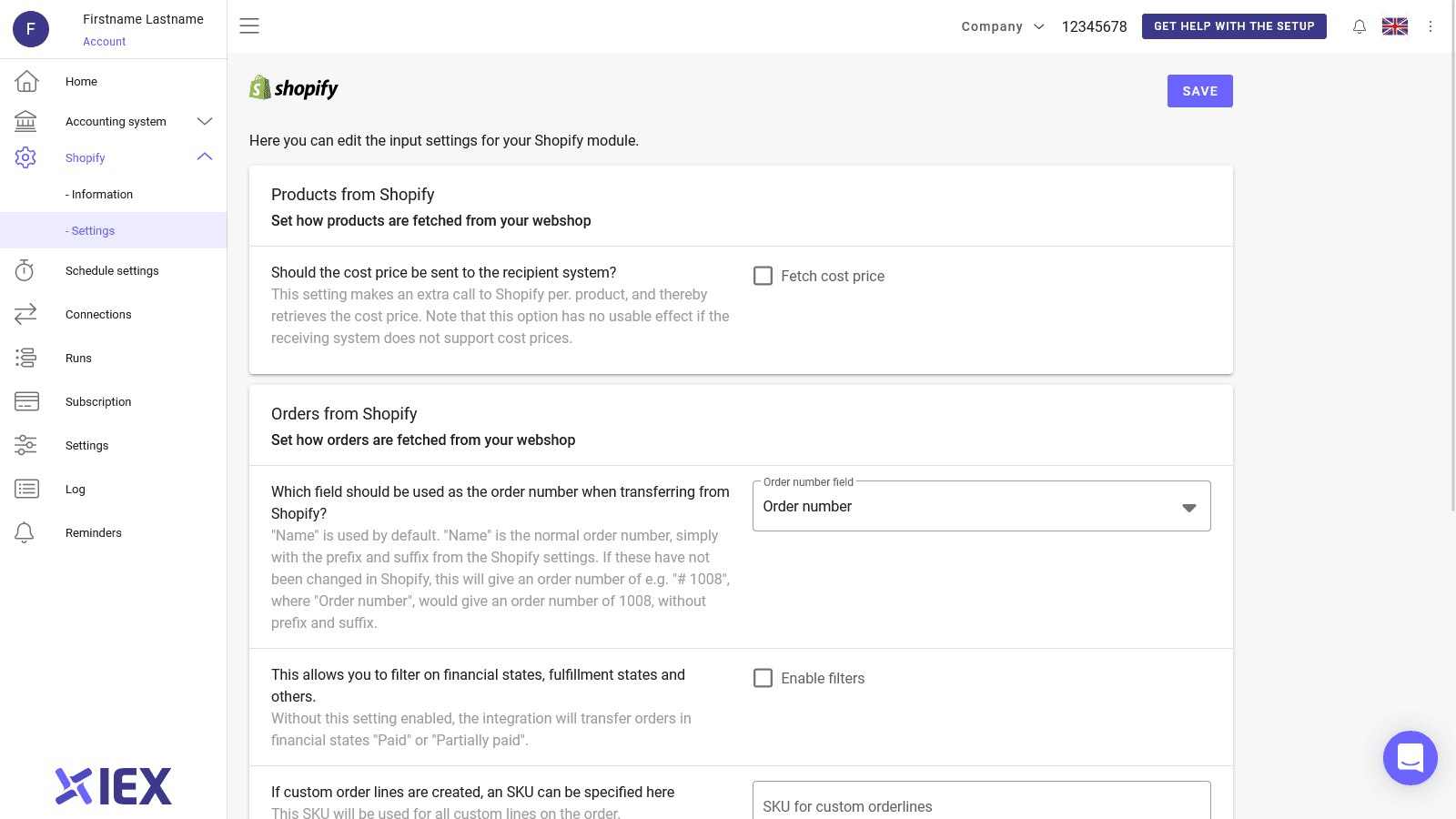The width and height of the screenshot is (1456, 819).
Task: Click Get Help With The Setup button
Action: [x=1233, y=26]
